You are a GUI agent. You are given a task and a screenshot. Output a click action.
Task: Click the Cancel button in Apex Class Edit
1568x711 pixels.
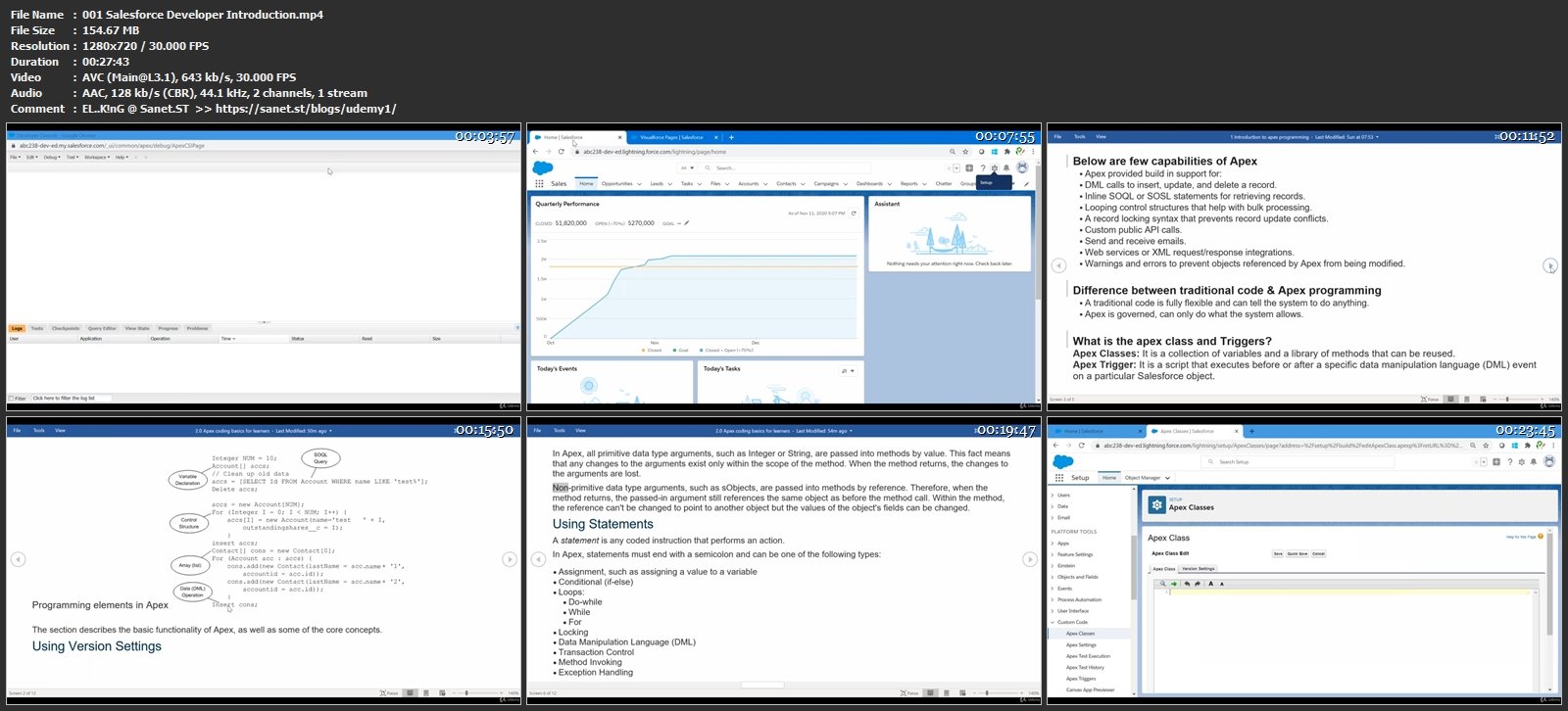click(x=1318, y=553)
